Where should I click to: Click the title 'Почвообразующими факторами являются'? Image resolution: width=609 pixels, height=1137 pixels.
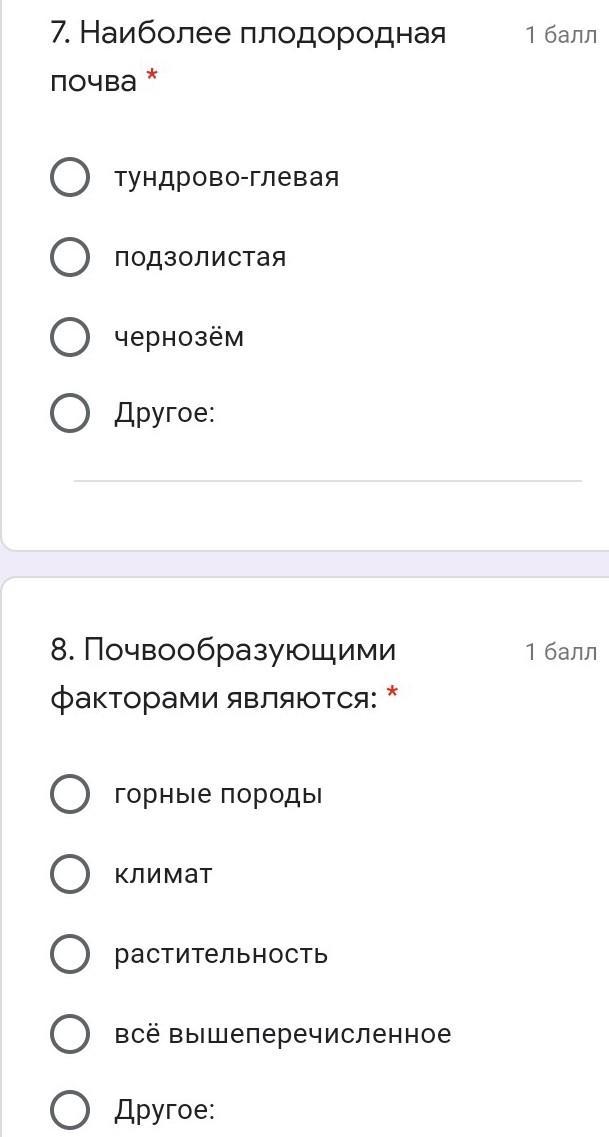[223, 674]
